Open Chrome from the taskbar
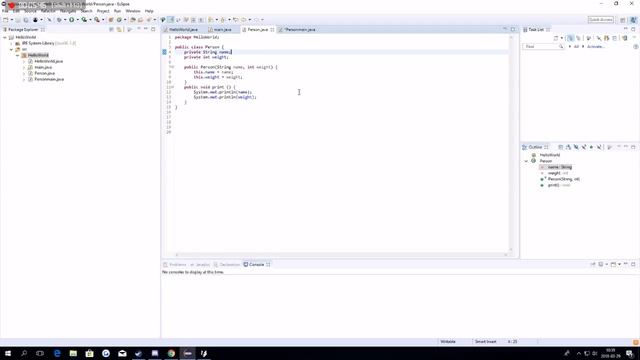This screenshot has height=360, width=640. pyautogui.click(x=171, y=353)
